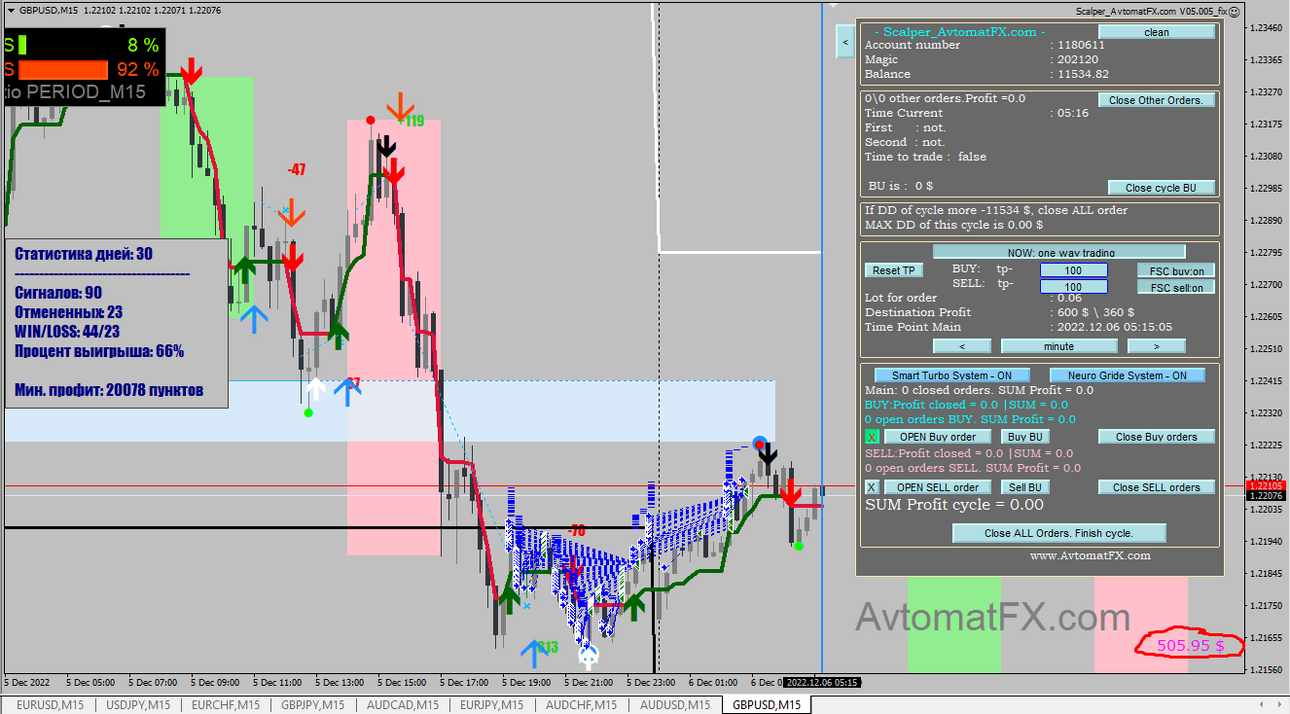1290x714 pixels.
Task: Click the orange down arrow below -47 label
Action: [x=291, y=212]
